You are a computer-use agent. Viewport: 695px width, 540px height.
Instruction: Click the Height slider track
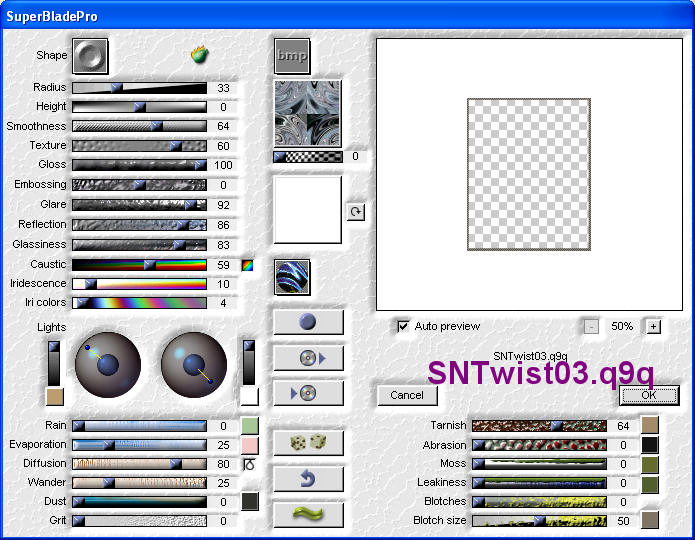click(x=139, y=107)
